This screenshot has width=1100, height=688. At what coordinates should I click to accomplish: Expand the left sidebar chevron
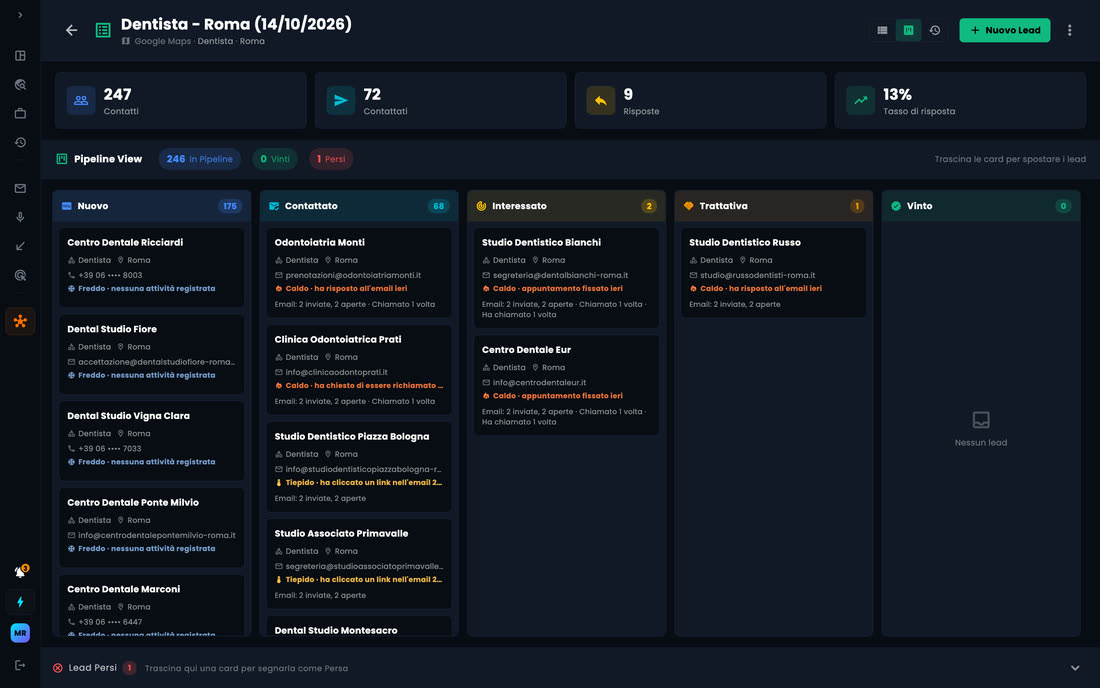(x=20, y=15)
